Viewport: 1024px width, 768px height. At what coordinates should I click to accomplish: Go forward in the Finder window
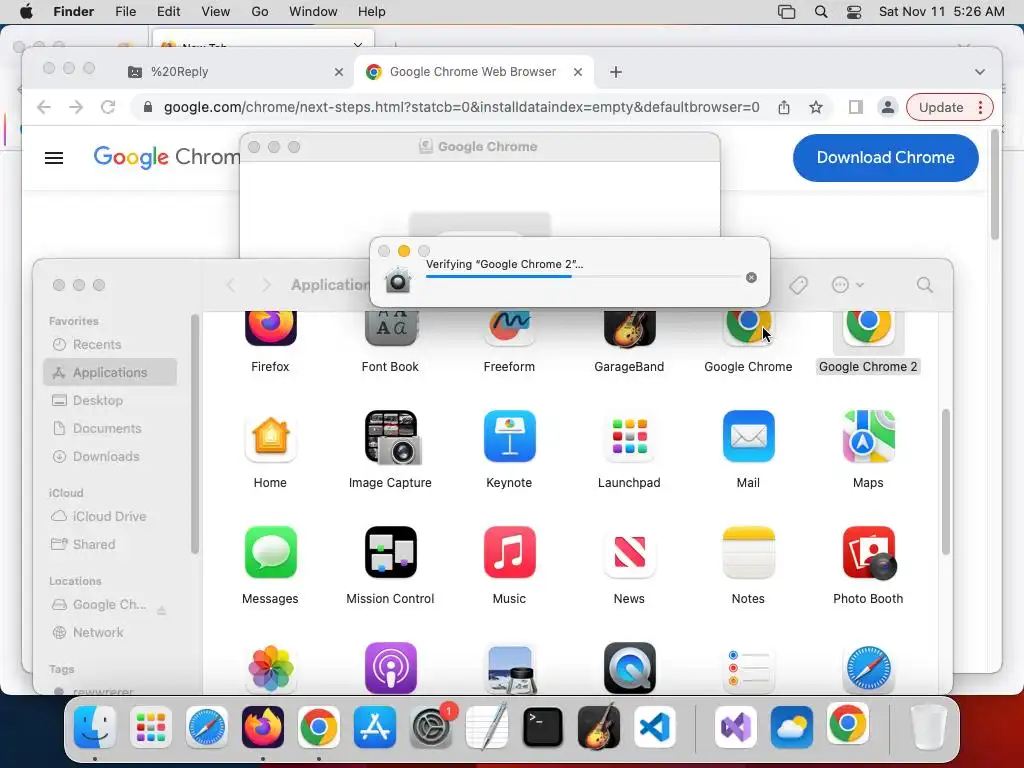pyautogui.click(x=266, y=285)
